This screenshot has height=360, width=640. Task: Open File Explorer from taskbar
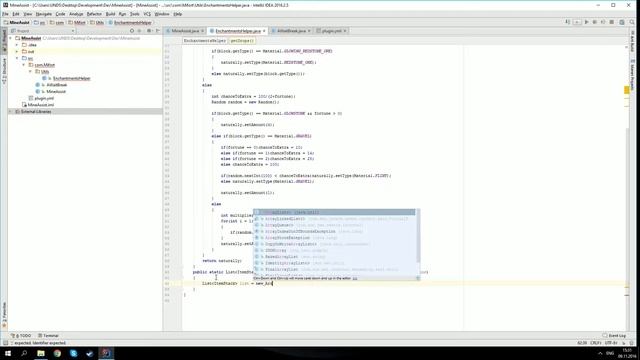pos(41,353)
